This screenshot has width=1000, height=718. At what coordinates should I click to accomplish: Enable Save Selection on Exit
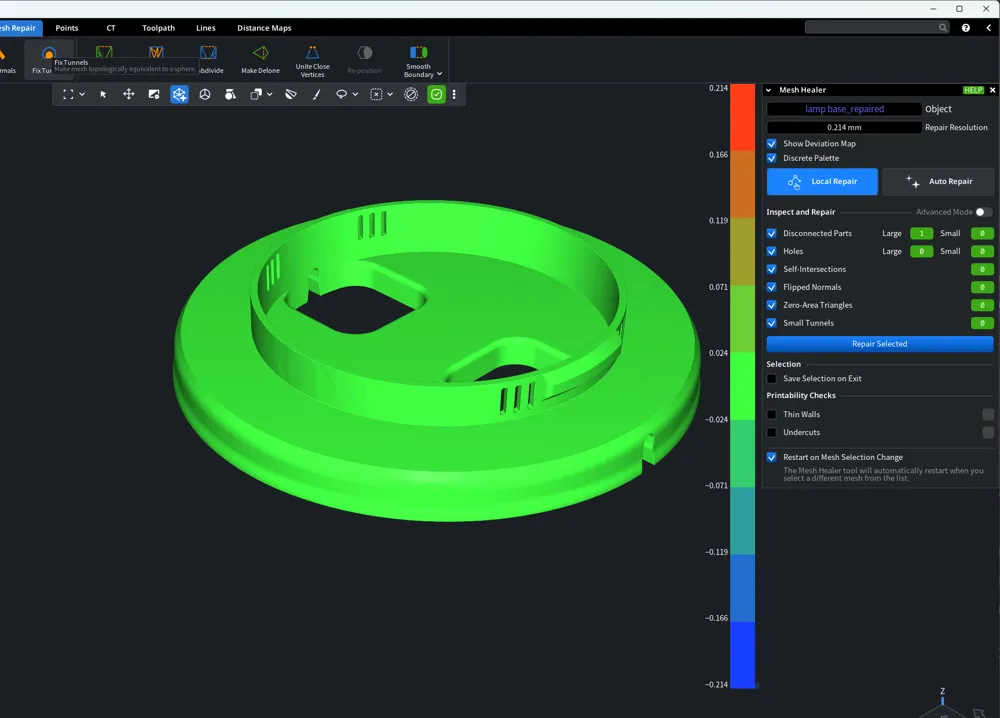tap(772, 378)
